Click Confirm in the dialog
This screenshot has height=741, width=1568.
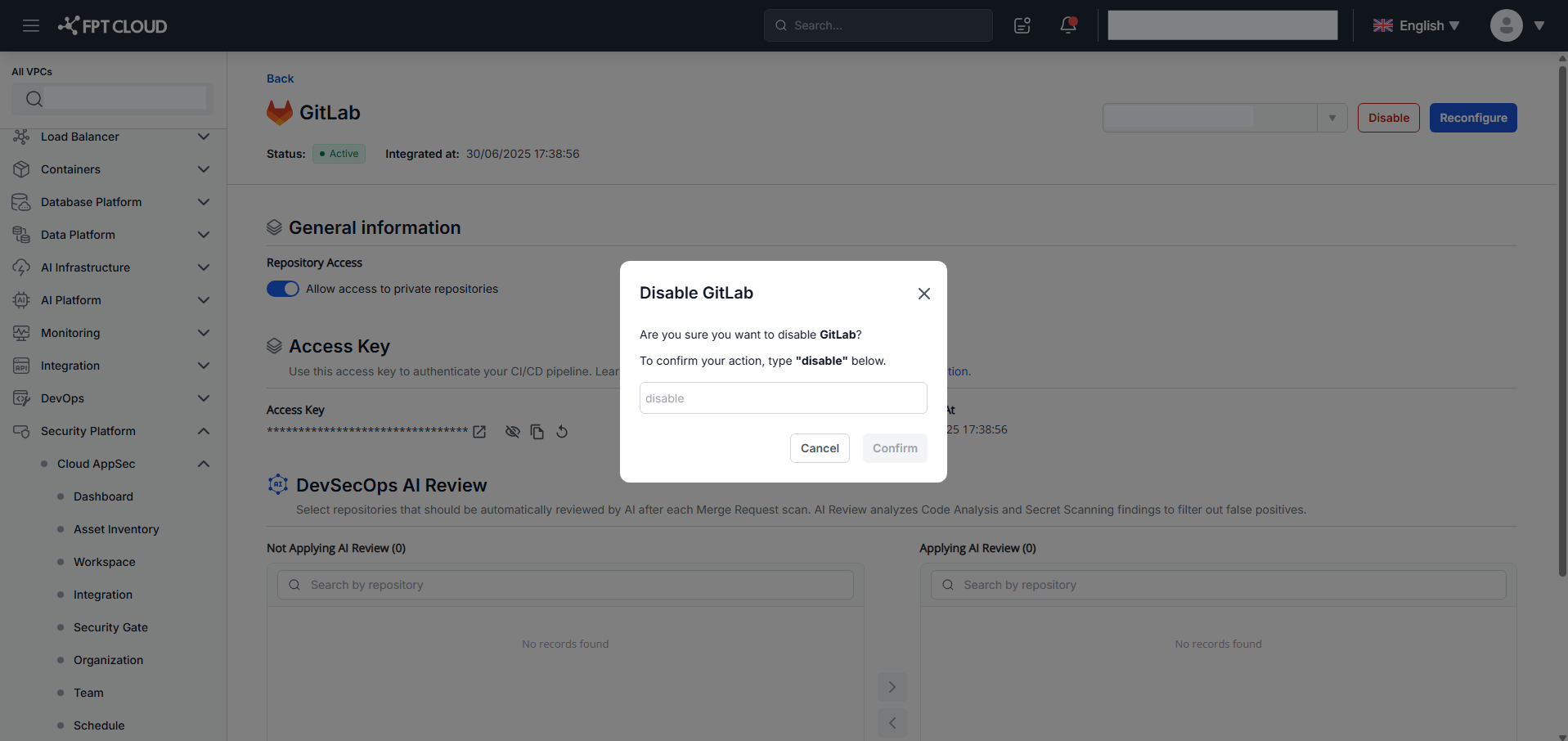895,448
